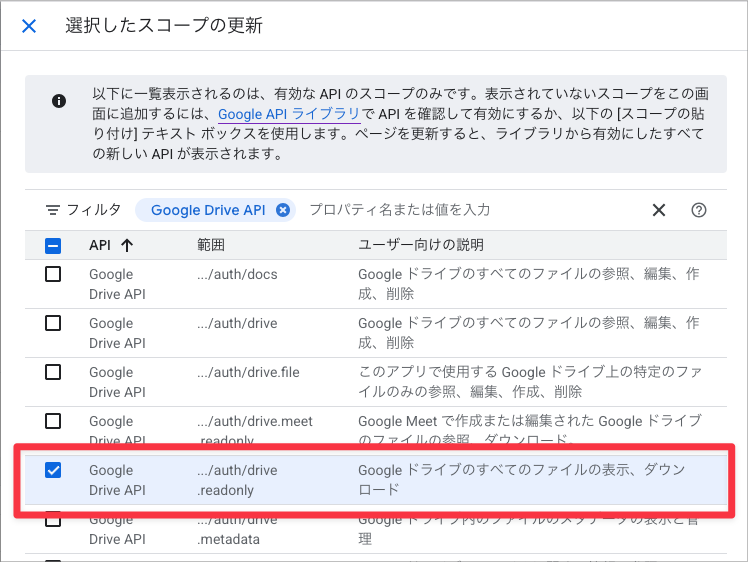Check the drive.metadata scope checkbox
The height and width of the screenshot is (562, 748).
53,519
